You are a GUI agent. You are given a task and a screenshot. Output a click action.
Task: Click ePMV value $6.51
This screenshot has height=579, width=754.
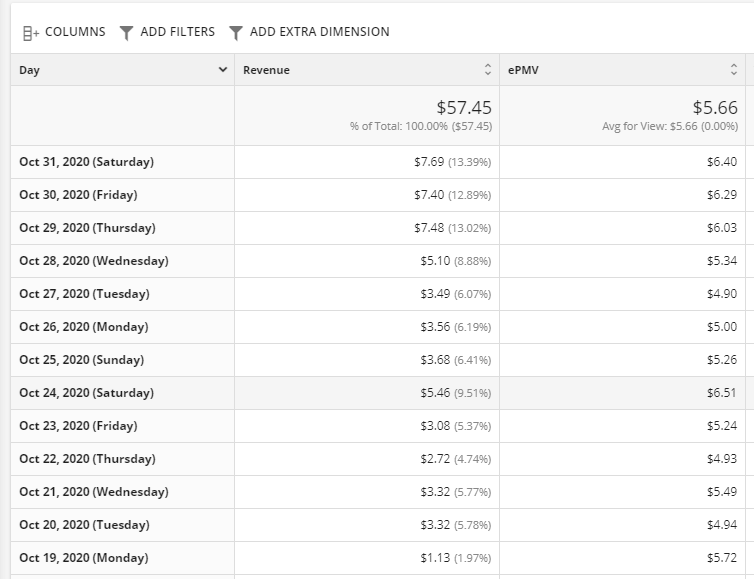pos(722,393)
